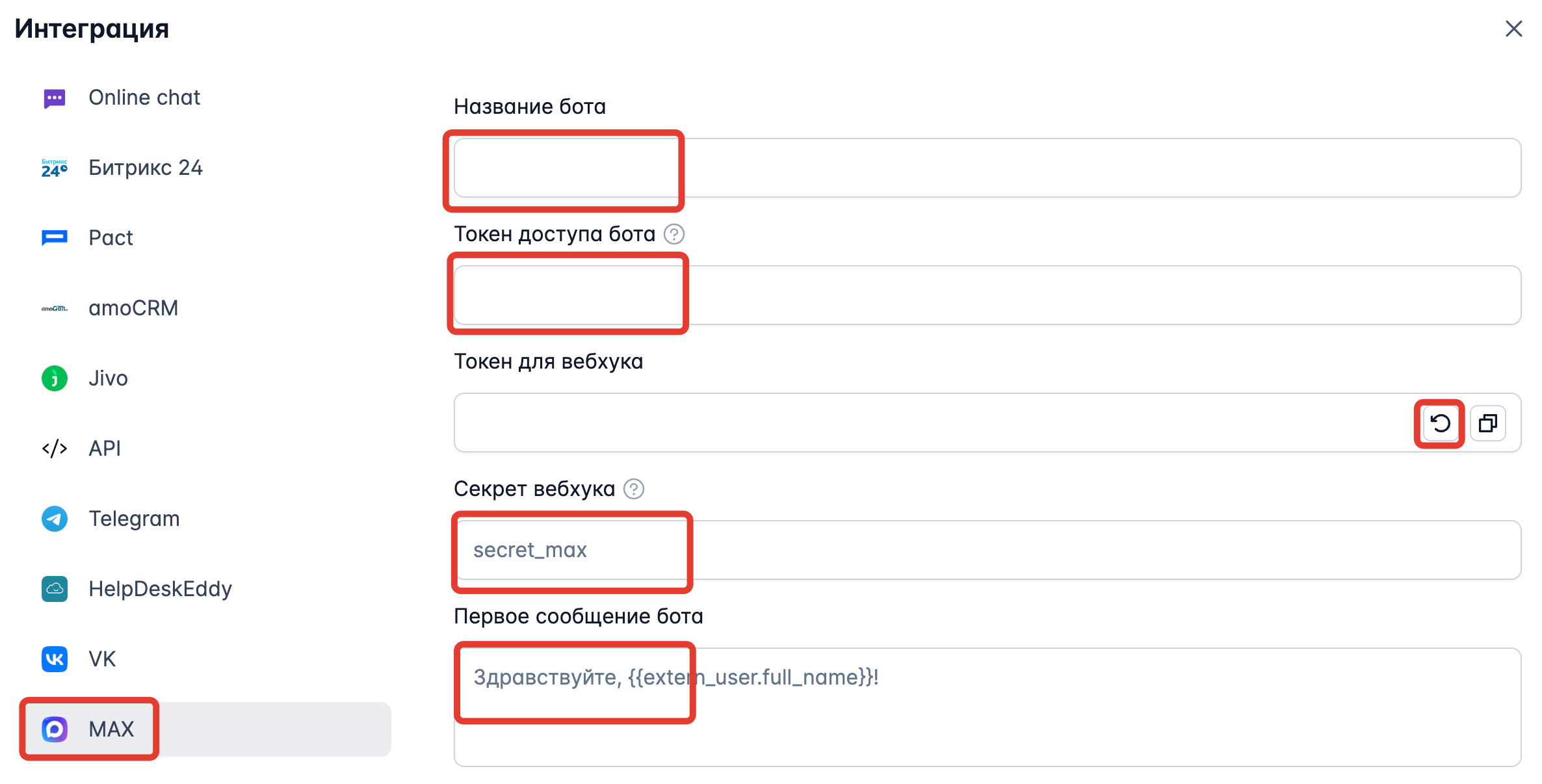Click the VK logo icon
This screenshot has height=784, width=1542.
(55, 659)
